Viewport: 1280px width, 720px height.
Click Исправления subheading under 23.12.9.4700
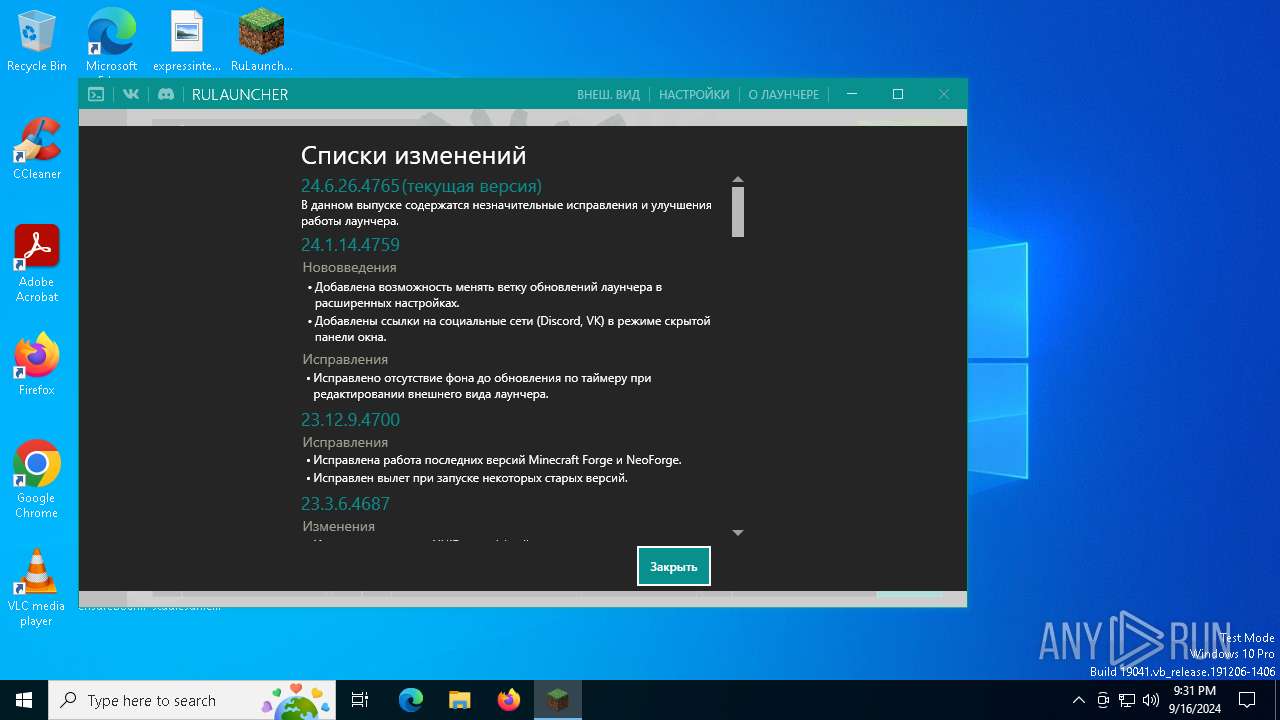[x=345, y=443]
